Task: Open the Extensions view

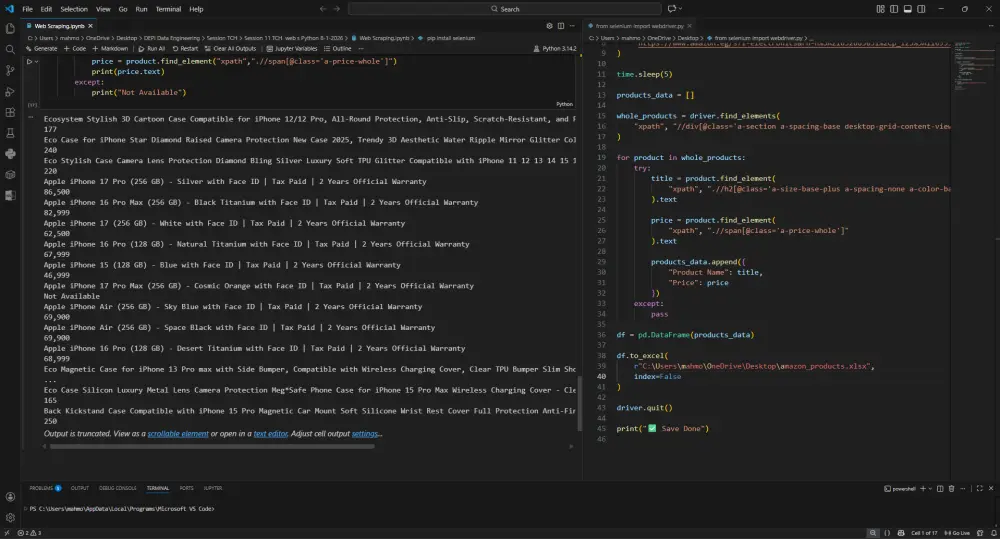Action: point(11,112)
